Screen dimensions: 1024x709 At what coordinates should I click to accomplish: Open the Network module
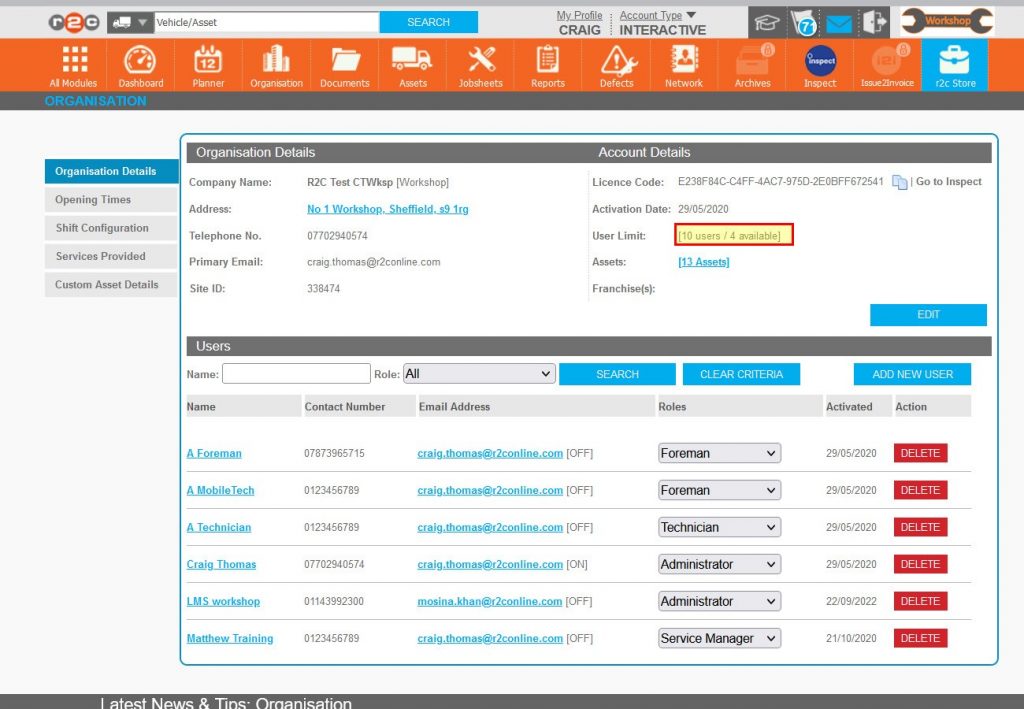(683, 64)
